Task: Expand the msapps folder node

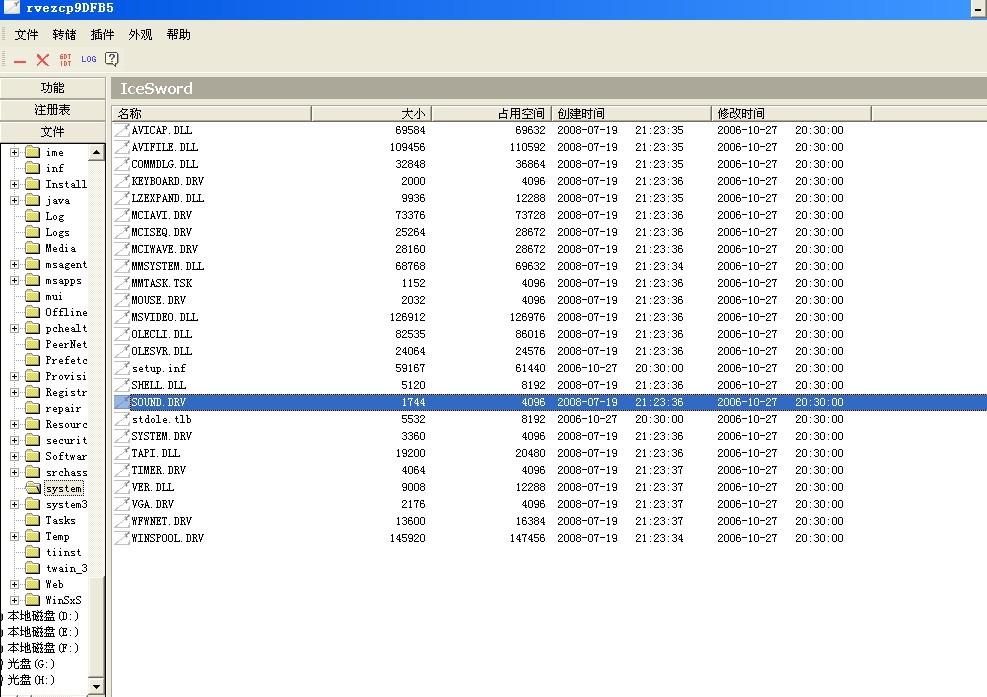Action: (x=14, y=280)
